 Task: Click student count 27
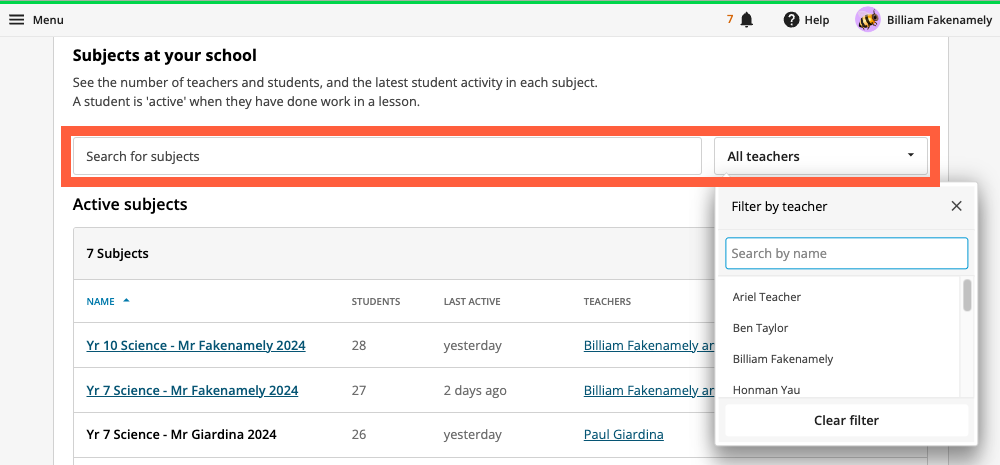358,390
